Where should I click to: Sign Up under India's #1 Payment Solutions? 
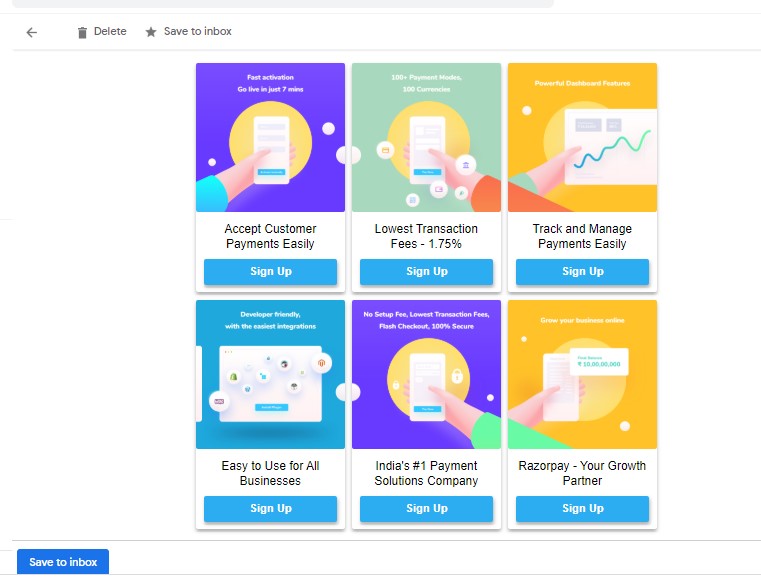pos(427,508)
